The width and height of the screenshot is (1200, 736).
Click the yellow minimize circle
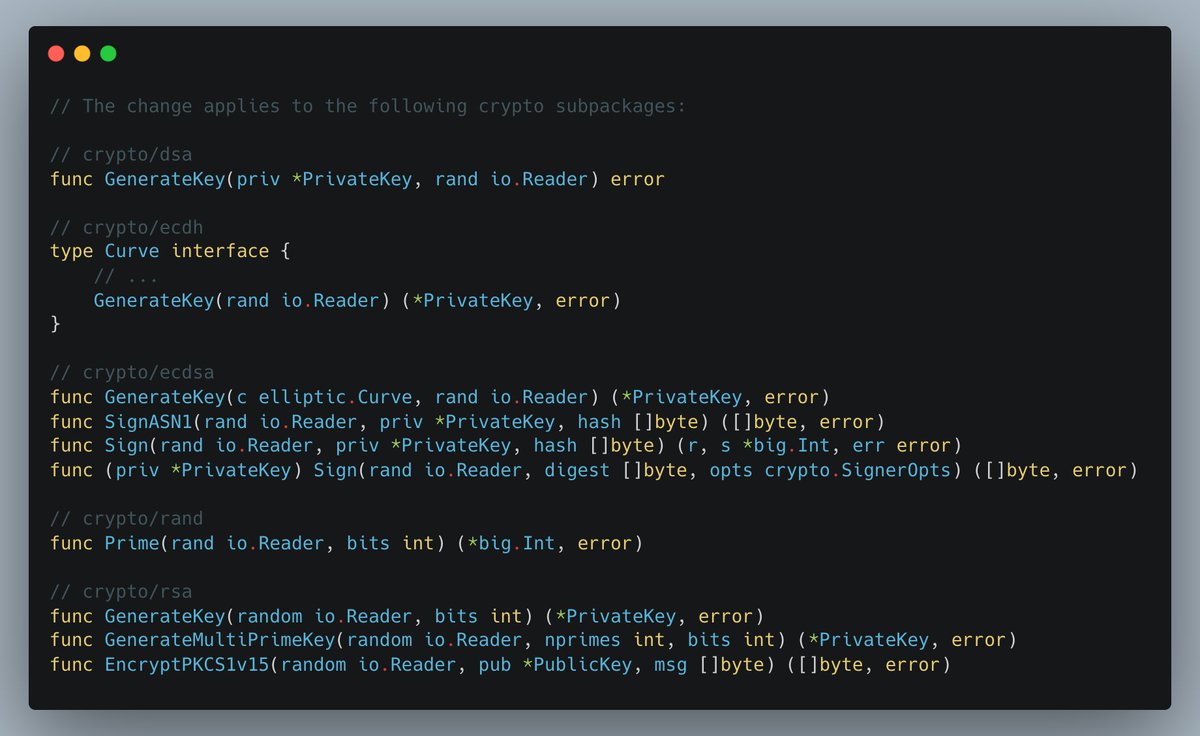tap(80, 53)
